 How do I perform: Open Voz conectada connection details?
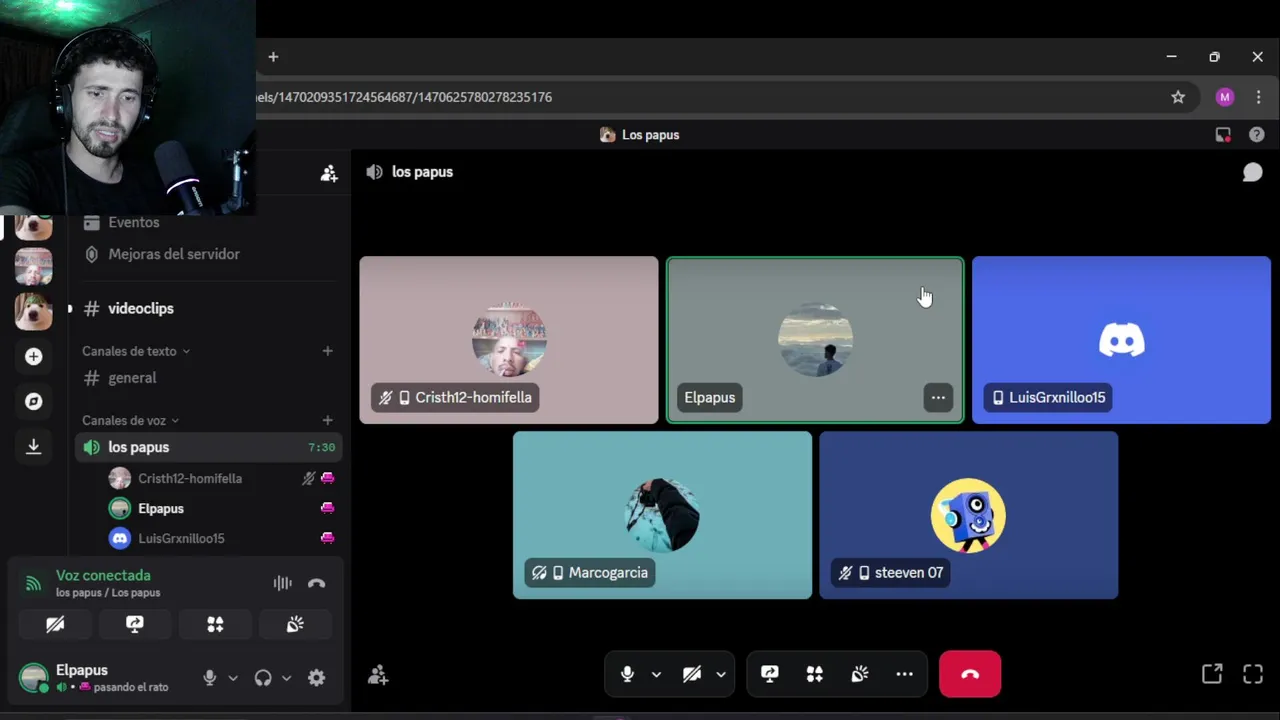tap(103, 575)
